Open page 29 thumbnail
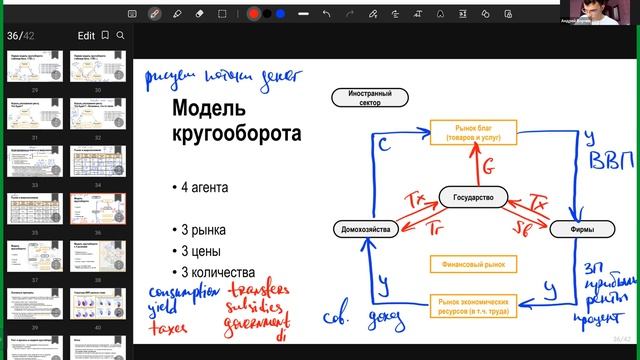This screenshot has height=360, width=640. [35, 66]
